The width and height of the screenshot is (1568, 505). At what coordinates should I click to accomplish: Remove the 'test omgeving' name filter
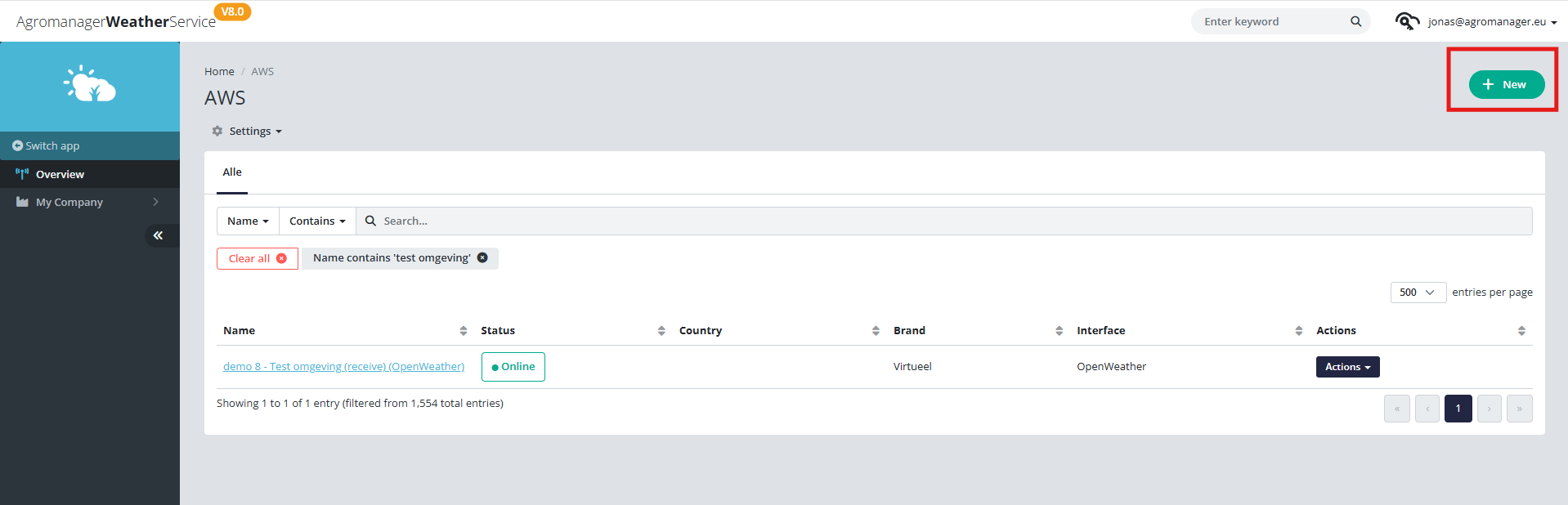click(482, 258)
